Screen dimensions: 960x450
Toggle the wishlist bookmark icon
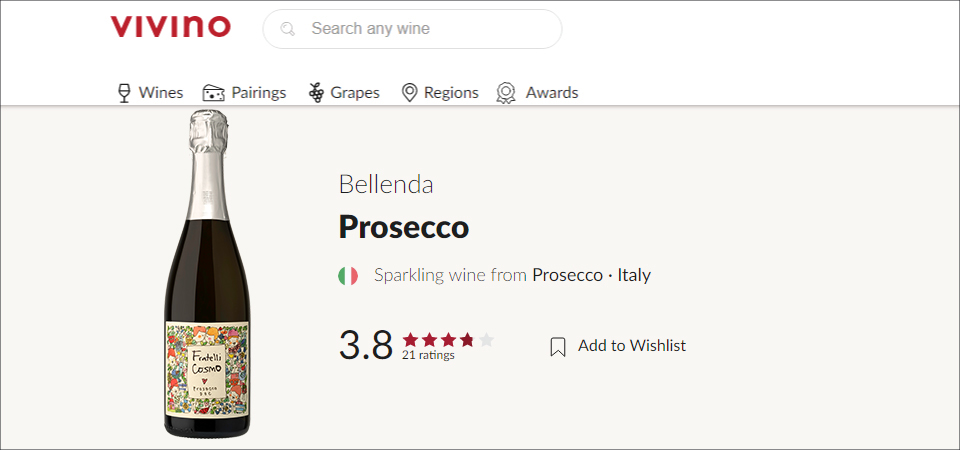(558, 346)
